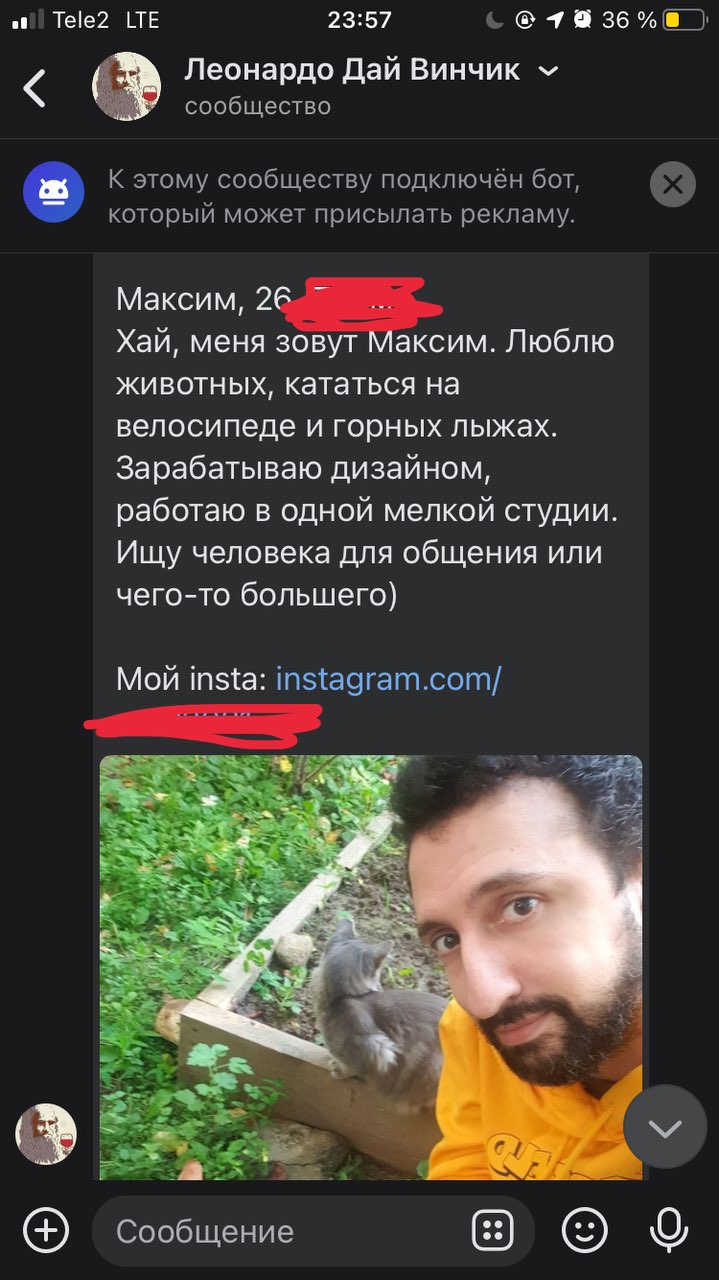Image resolution: width=719 pixels, height=1280 pixels.
Task: Tap the Максим profile message text
Action: click(x=366, y=447)
